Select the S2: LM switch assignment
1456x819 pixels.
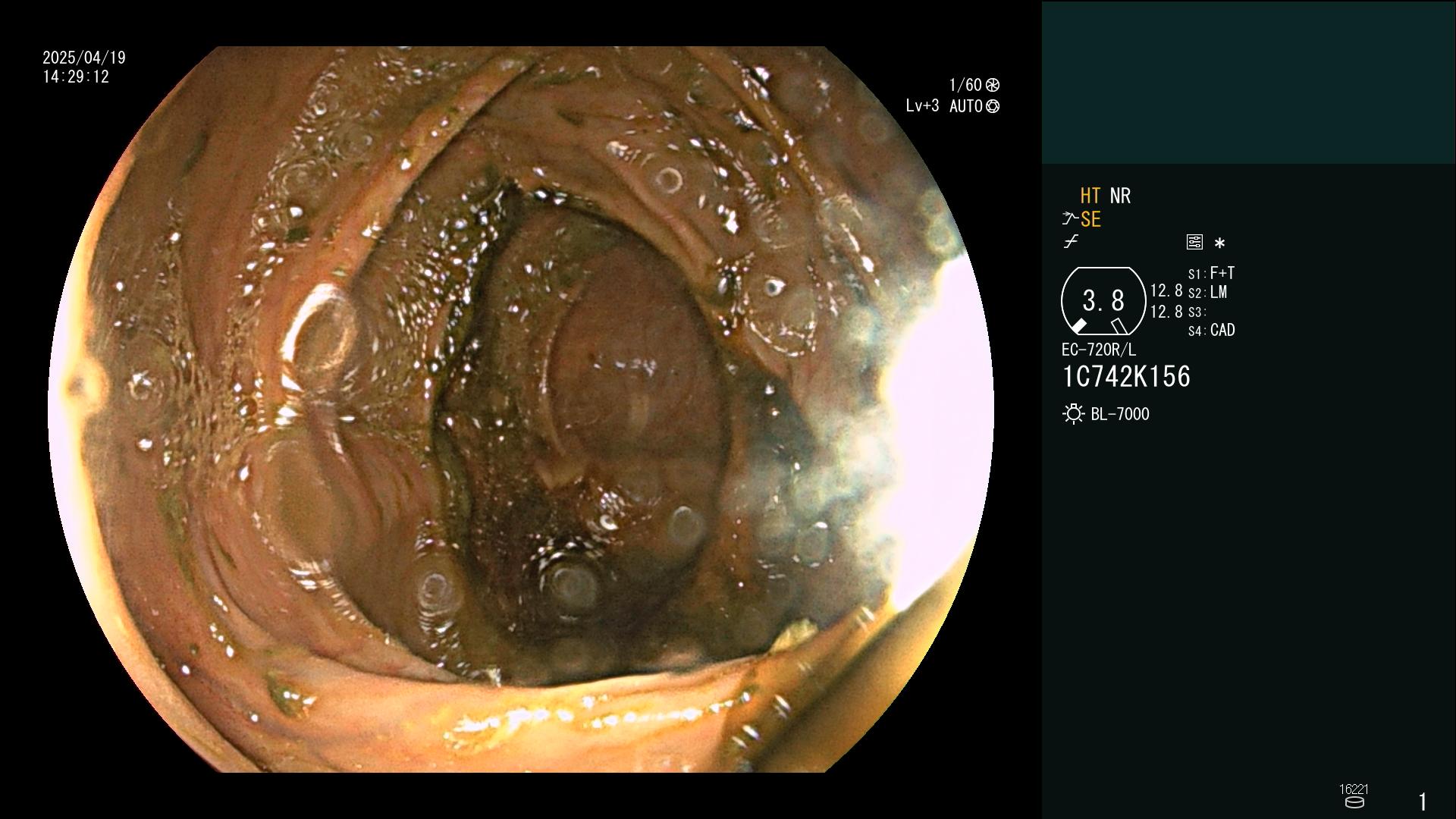1207,293
